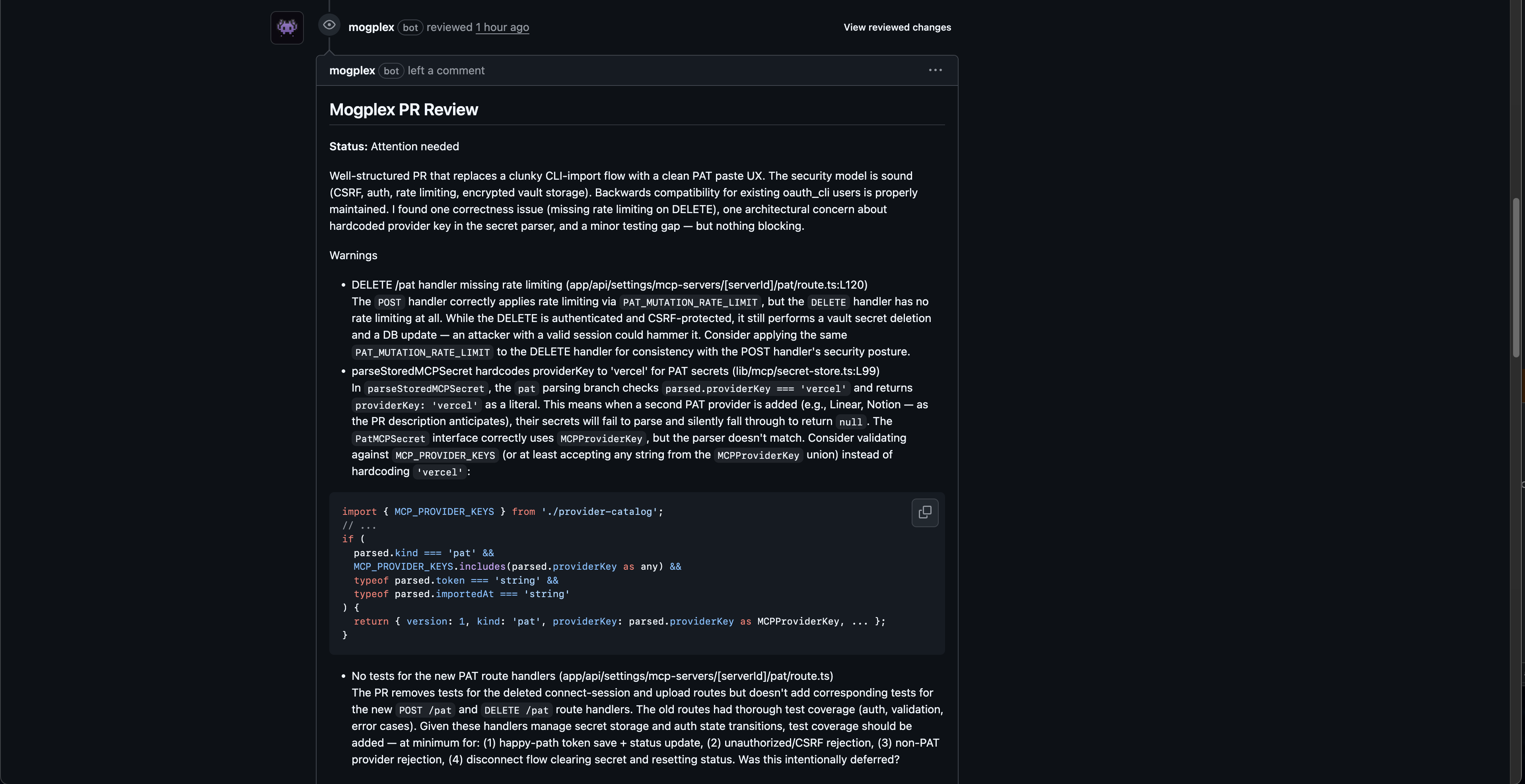Click the 'Mogplex PR Review' heading
The width and height of the screenshot is (1525, 784).
click(403, 109)
